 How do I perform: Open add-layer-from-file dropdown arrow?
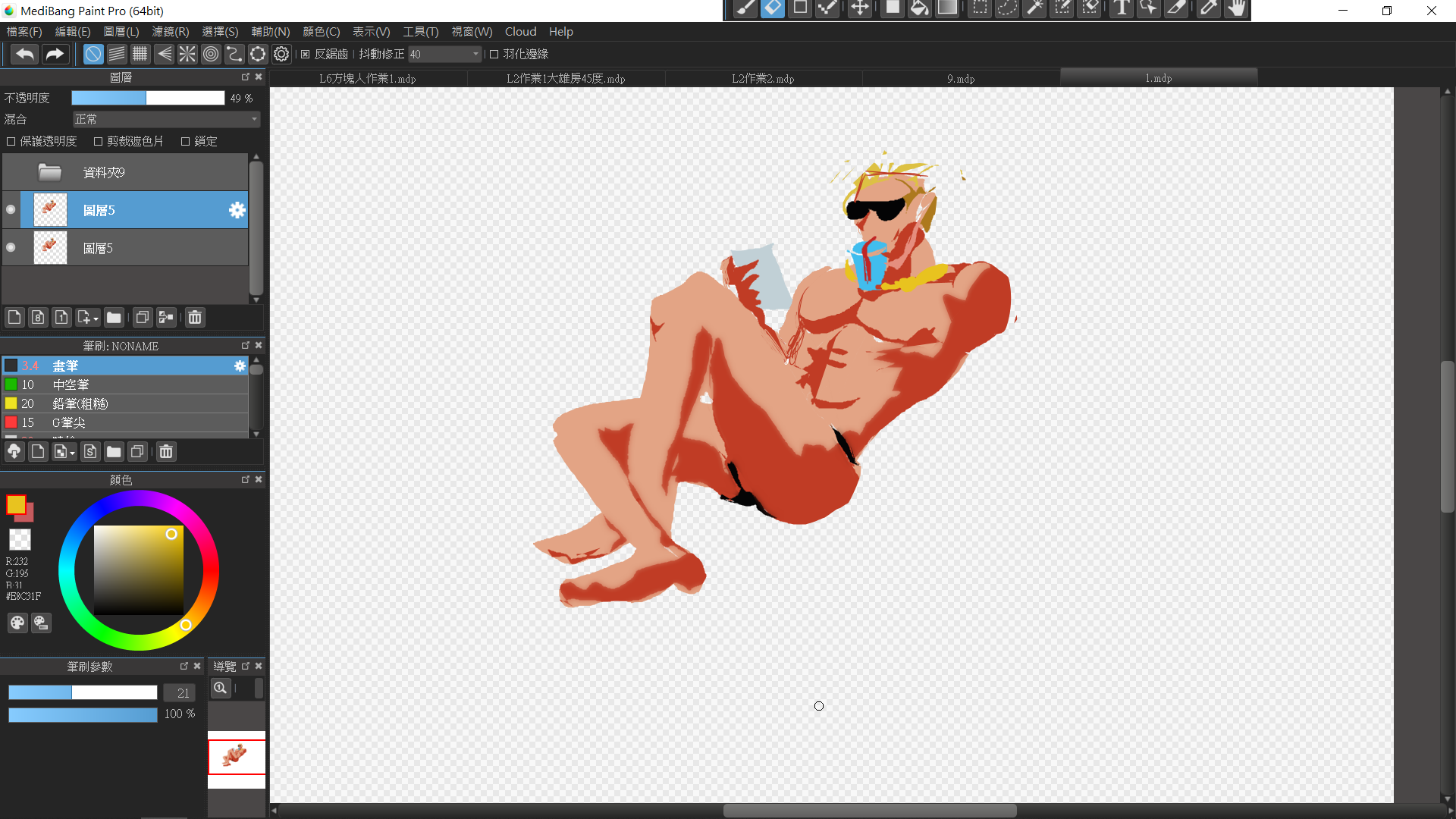pos(96,318)
